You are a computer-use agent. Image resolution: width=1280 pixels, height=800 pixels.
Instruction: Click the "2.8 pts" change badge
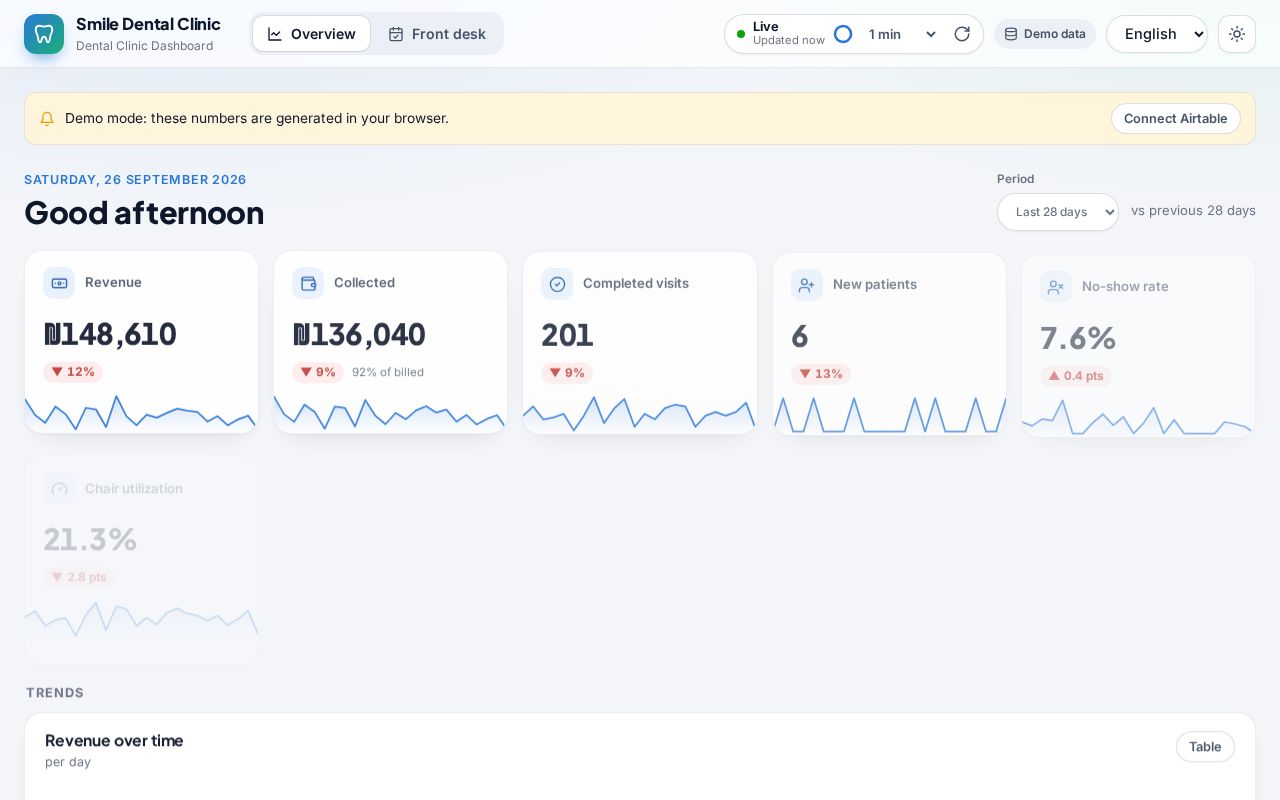[79, 577]
